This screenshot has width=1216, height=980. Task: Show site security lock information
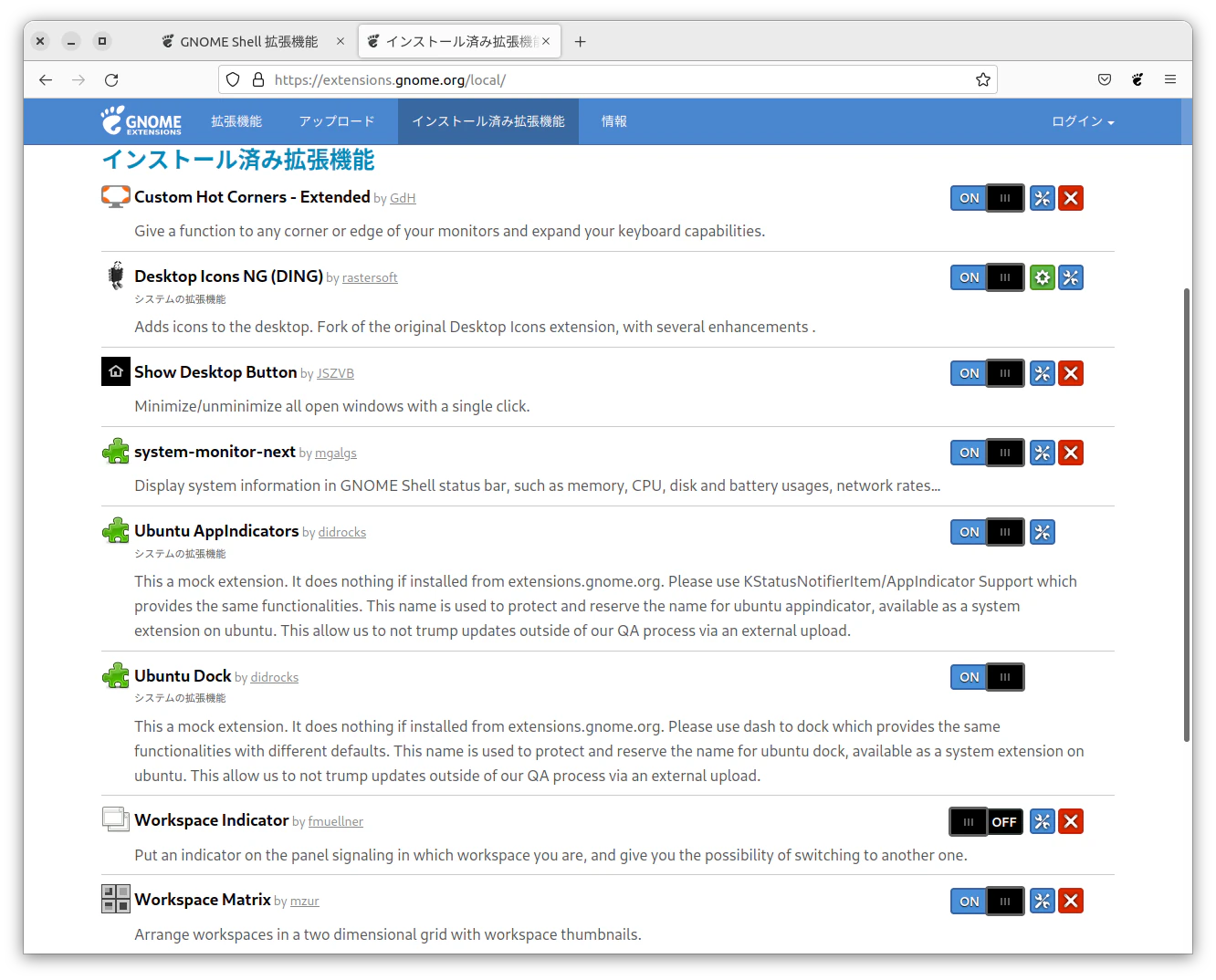coord(258,79)
